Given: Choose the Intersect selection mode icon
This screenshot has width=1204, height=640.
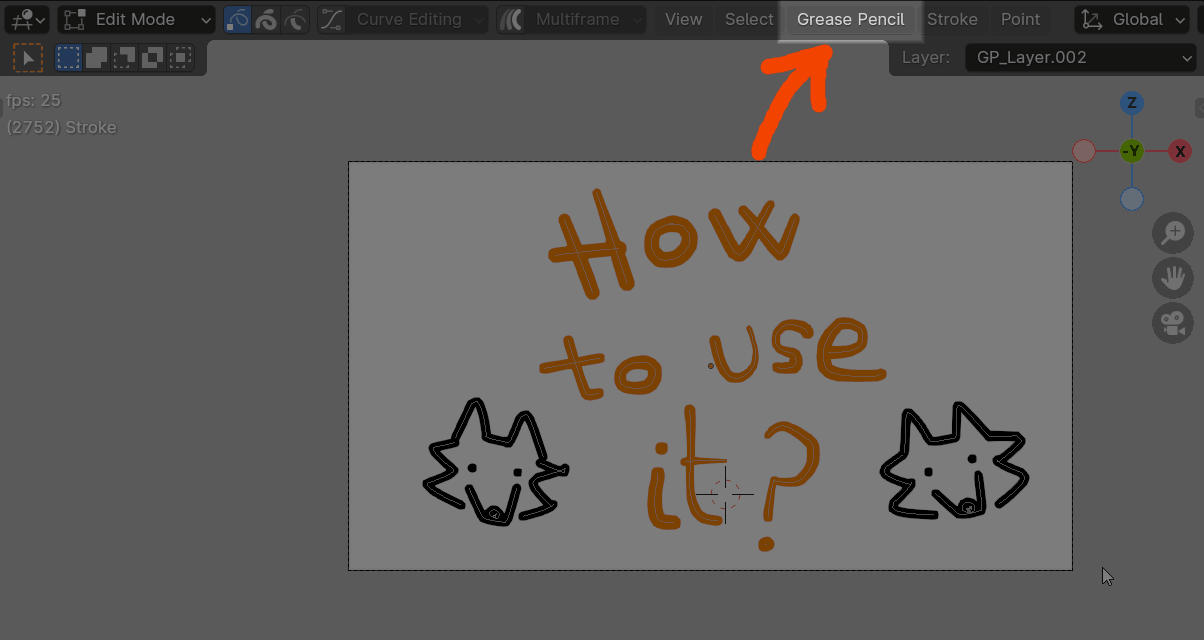Looking at the screenshot, I should [x=180, y=58].
